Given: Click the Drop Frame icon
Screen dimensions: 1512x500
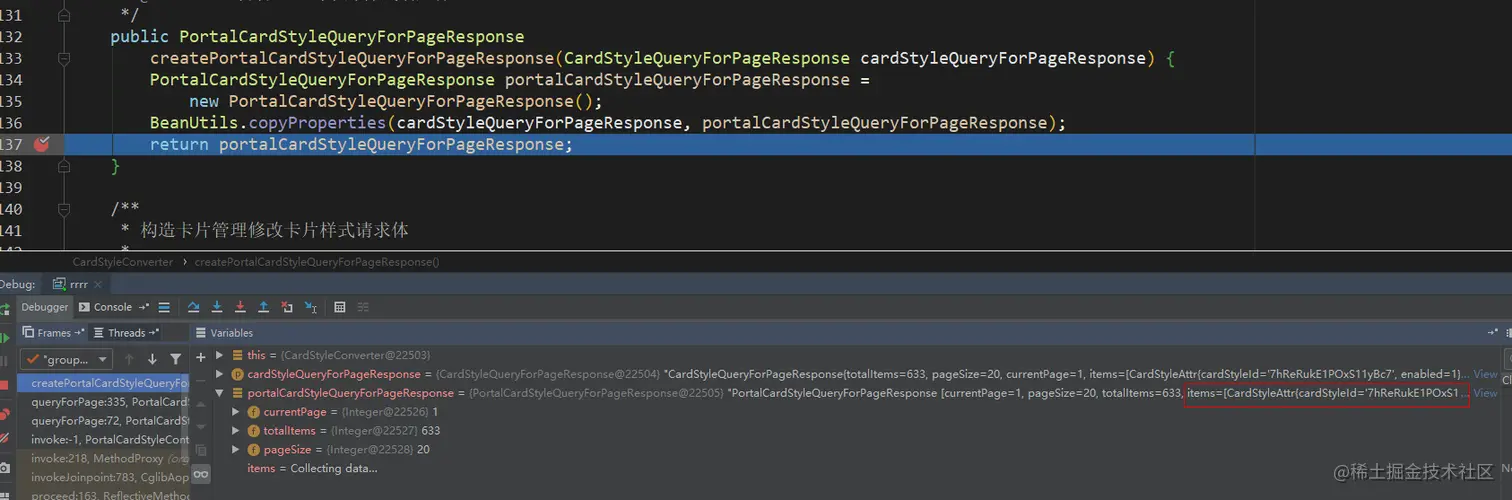Looking at the screenshot, I should (x=287, y=307).
